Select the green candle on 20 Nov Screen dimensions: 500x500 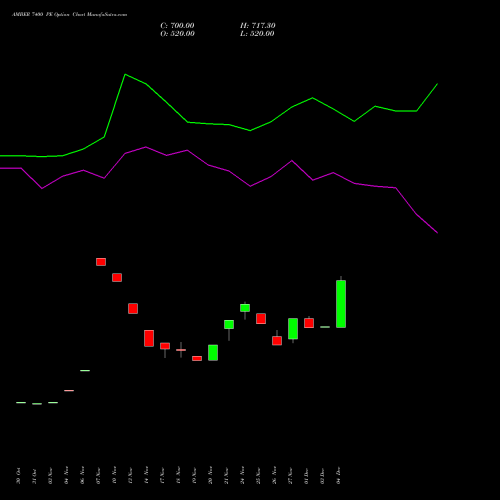(x=213, y=353)
